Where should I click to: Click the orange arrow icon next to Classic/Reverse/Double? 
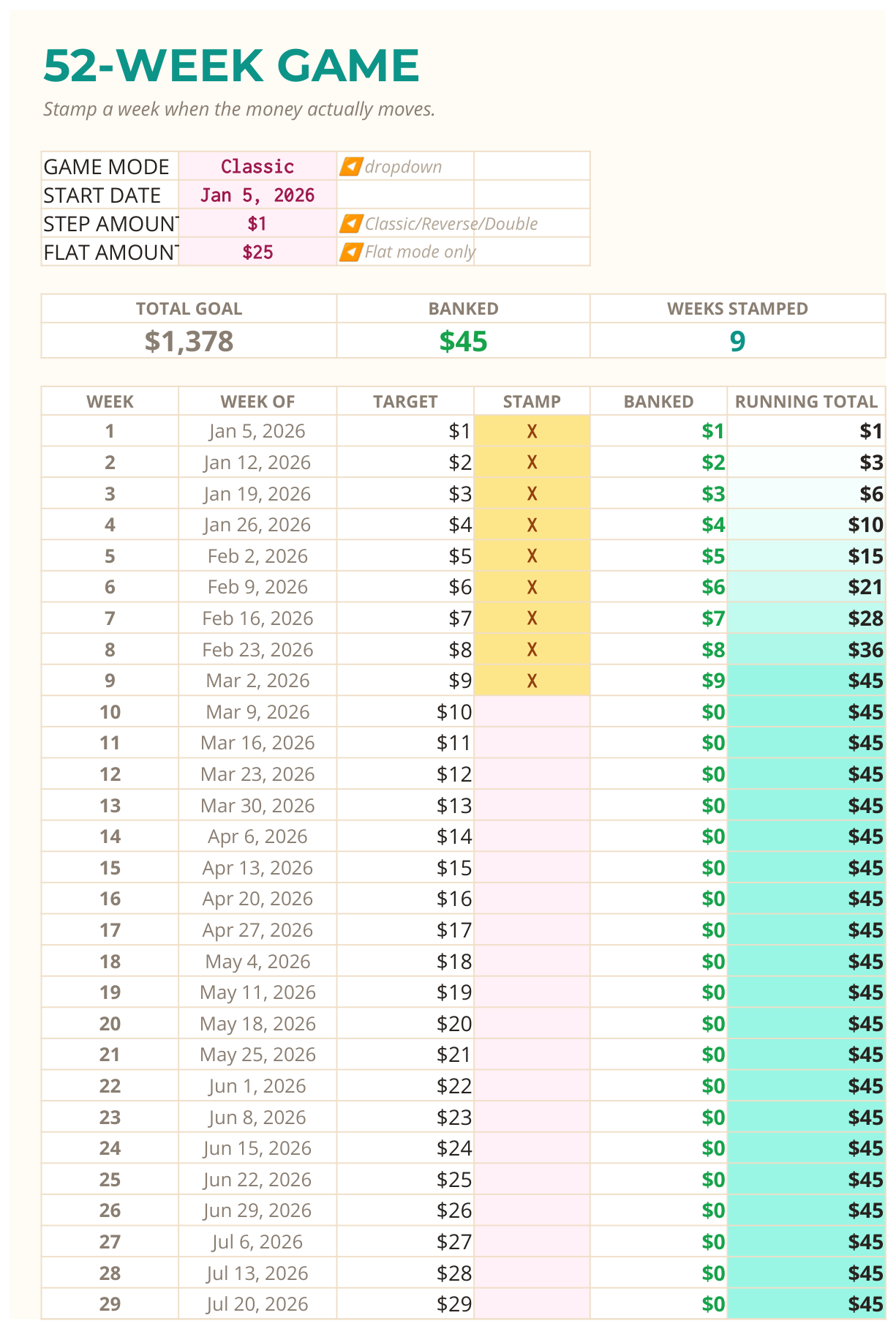[x=351, y=224]
